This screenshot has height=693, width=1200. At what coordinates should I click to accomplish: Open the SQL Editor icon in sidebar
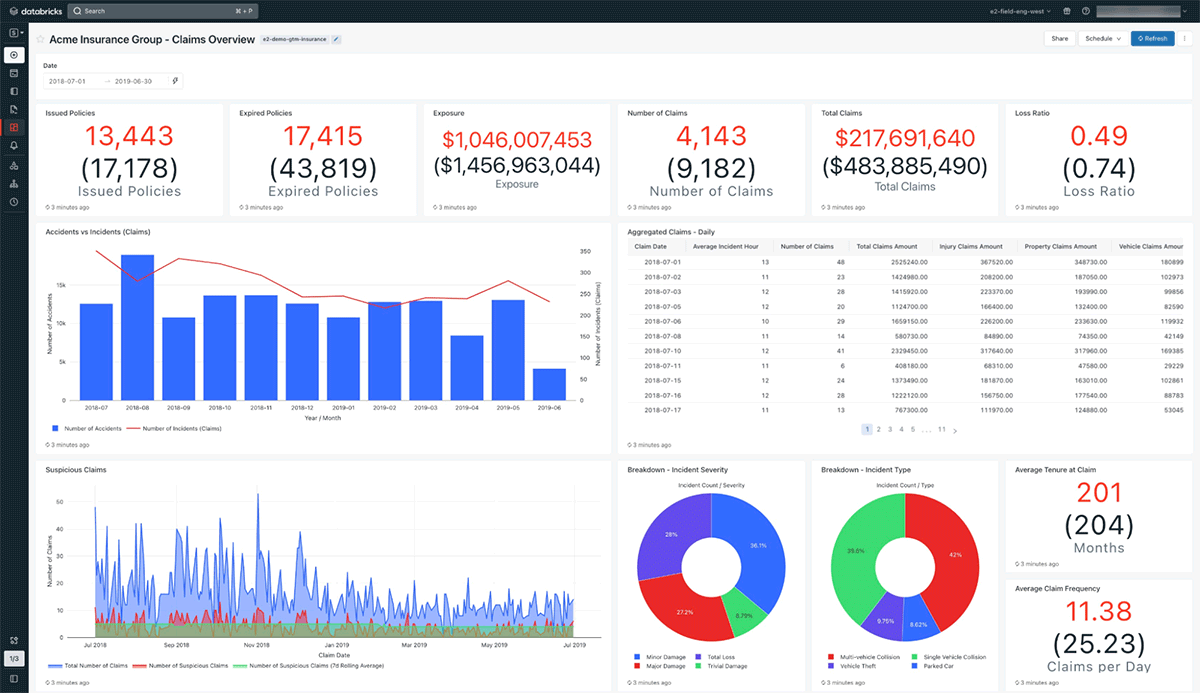tap(14, 73)
